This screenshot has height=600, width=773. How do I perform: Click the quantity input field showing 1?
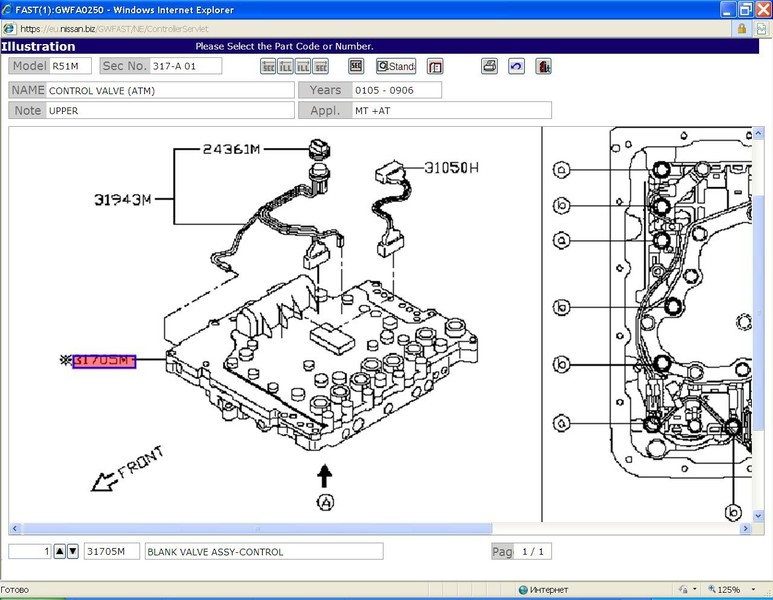[x=30, y=552]
